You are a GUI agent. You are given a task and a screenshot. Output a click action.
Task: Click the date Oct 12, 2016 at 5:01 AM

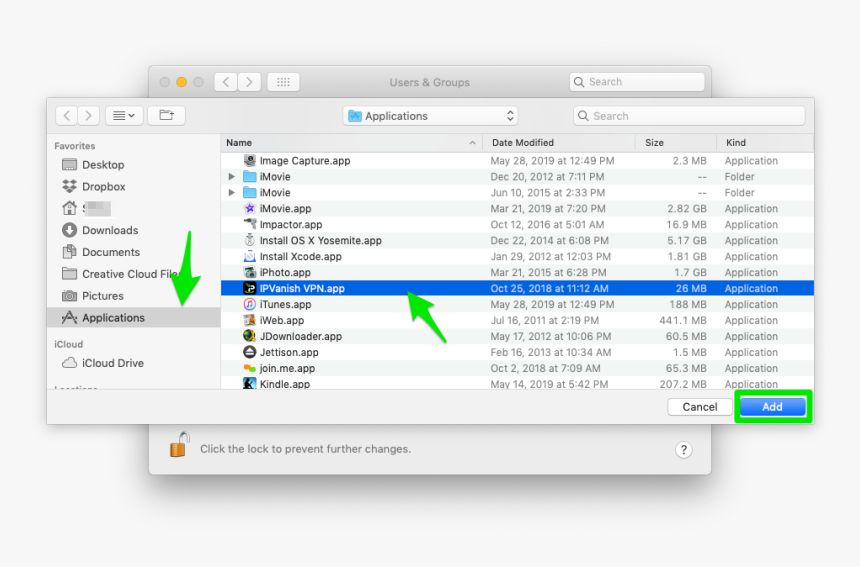[x=547, y=224]
